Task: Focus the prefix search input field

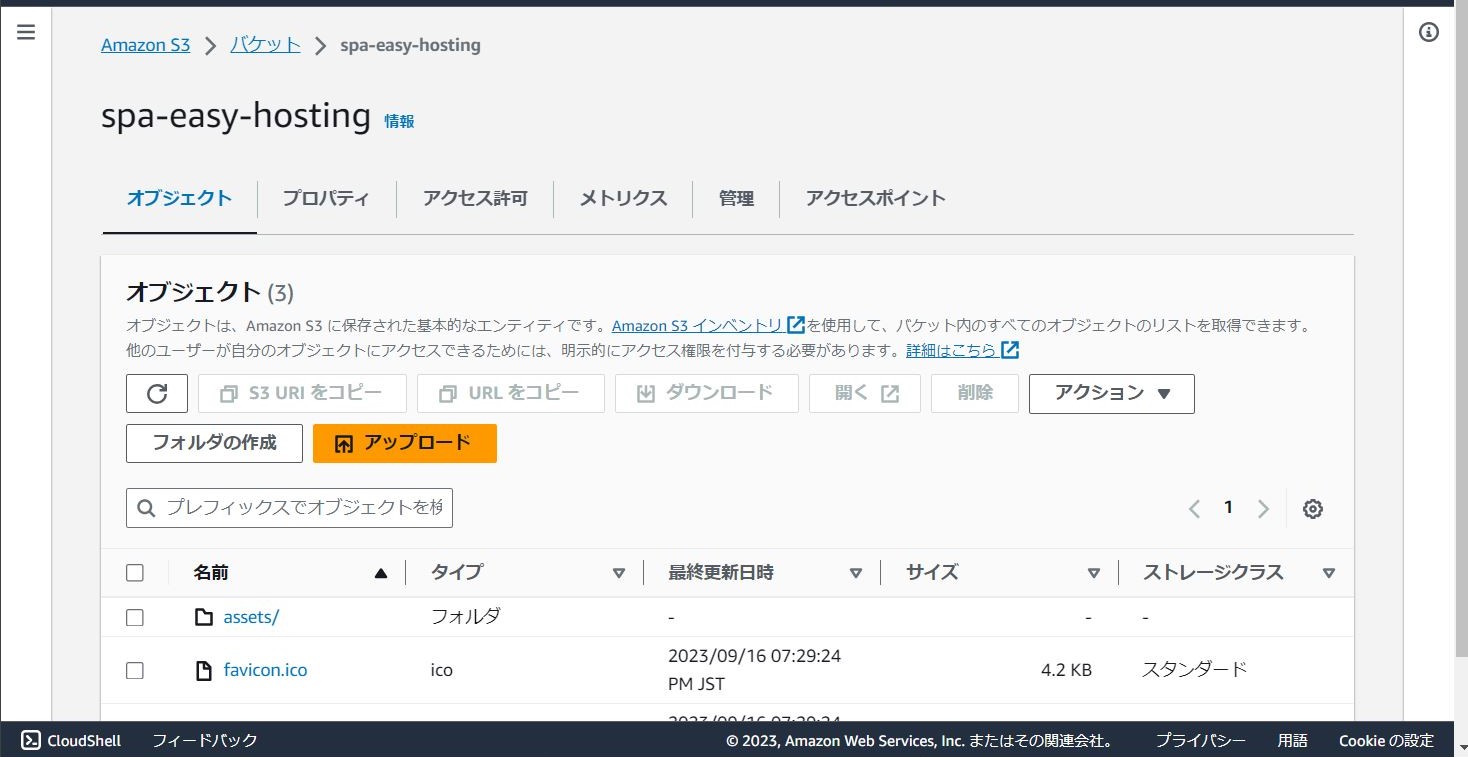Action: (289, 508)
